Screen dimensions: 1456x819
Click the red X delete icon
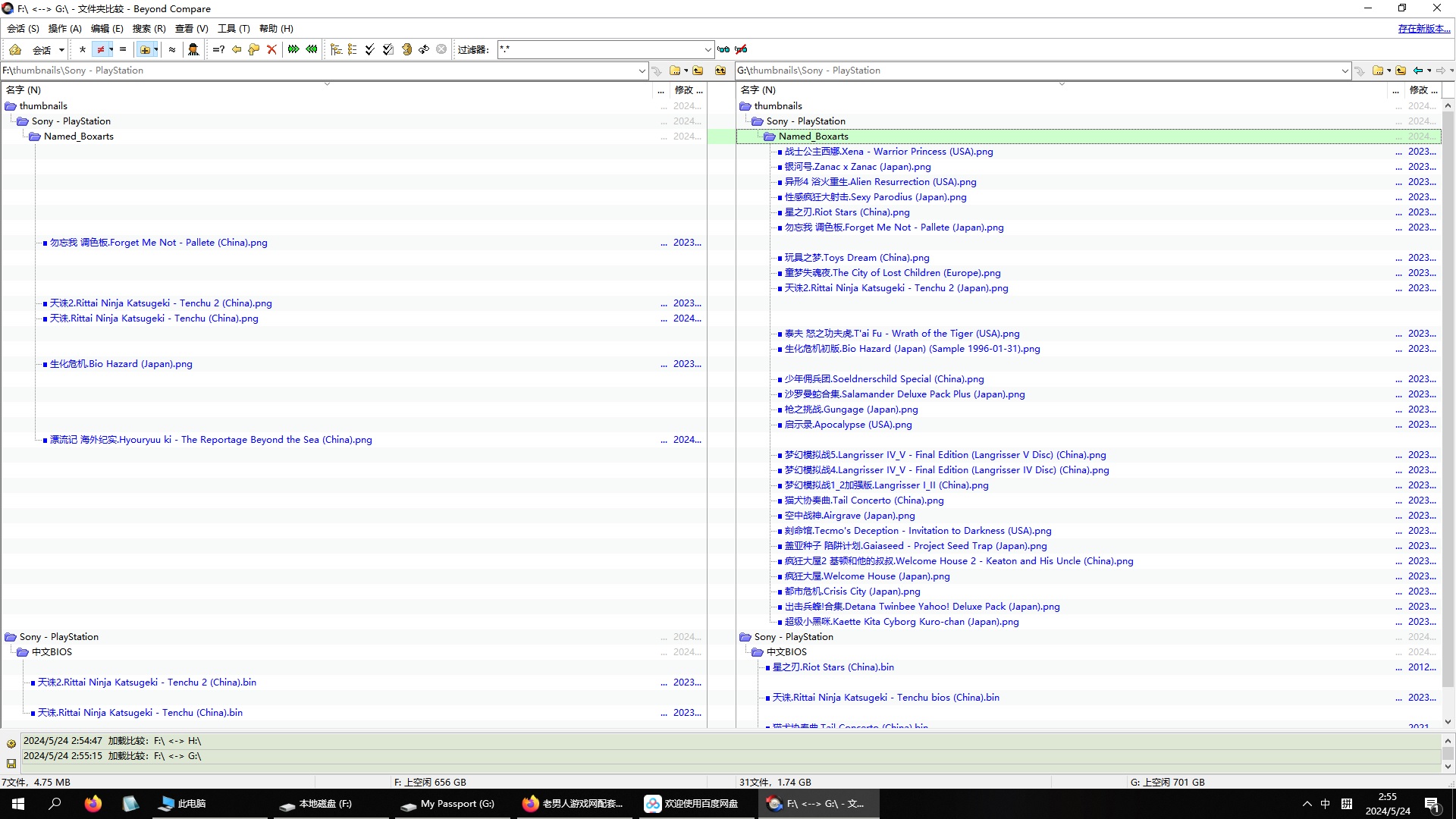tap(271, 49)
